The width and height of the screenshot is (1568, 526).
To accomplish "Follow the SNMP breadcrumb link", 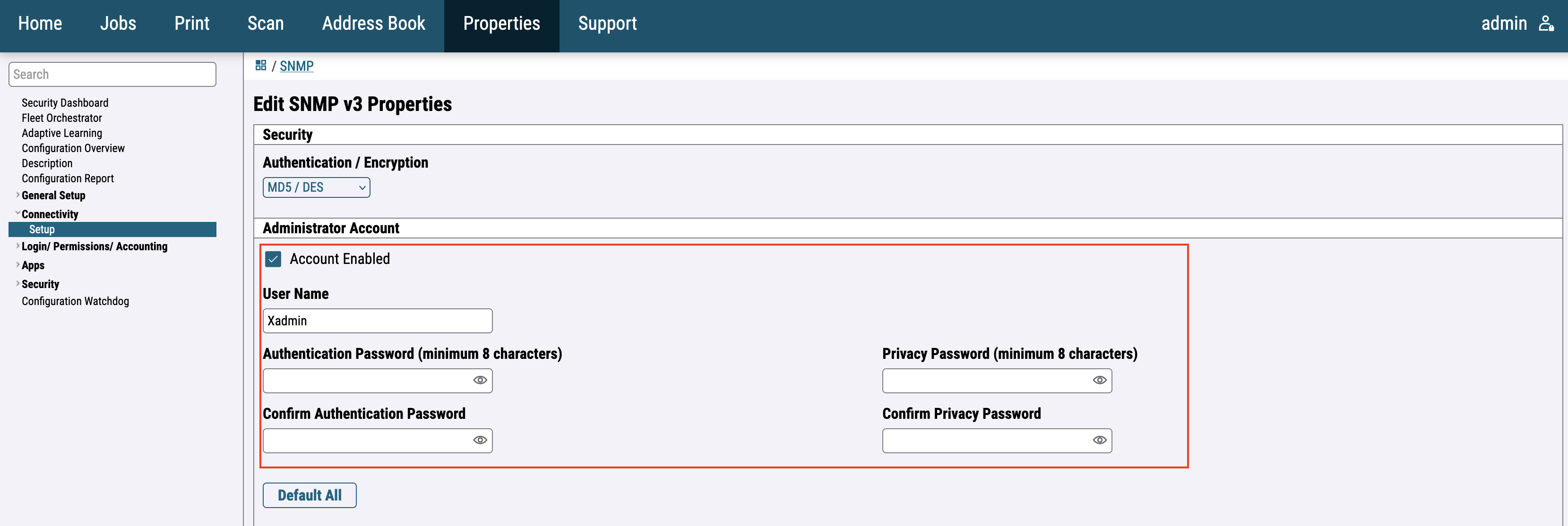I will click(296, 66).
